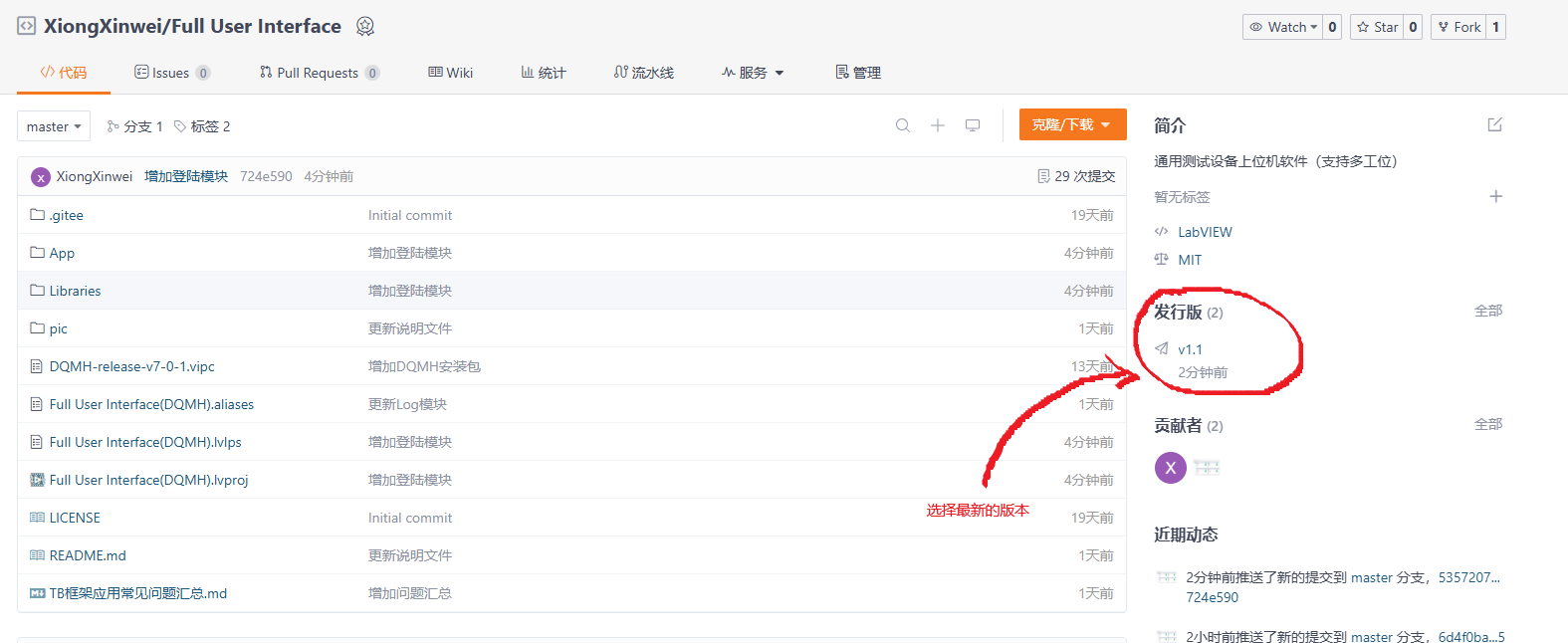Open the Pull Requests tab
This screenshot has width=1568, height=643.
tap(318, 73)
